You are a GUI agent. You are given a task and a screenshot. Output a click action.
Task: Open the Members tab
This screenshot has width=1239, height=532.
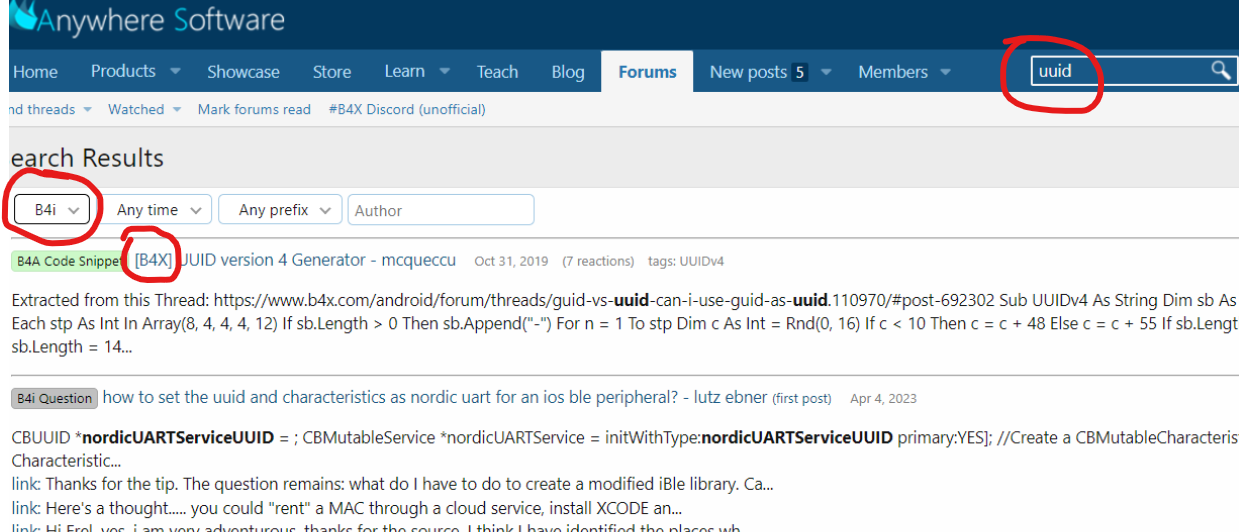[x=893, y=72]
